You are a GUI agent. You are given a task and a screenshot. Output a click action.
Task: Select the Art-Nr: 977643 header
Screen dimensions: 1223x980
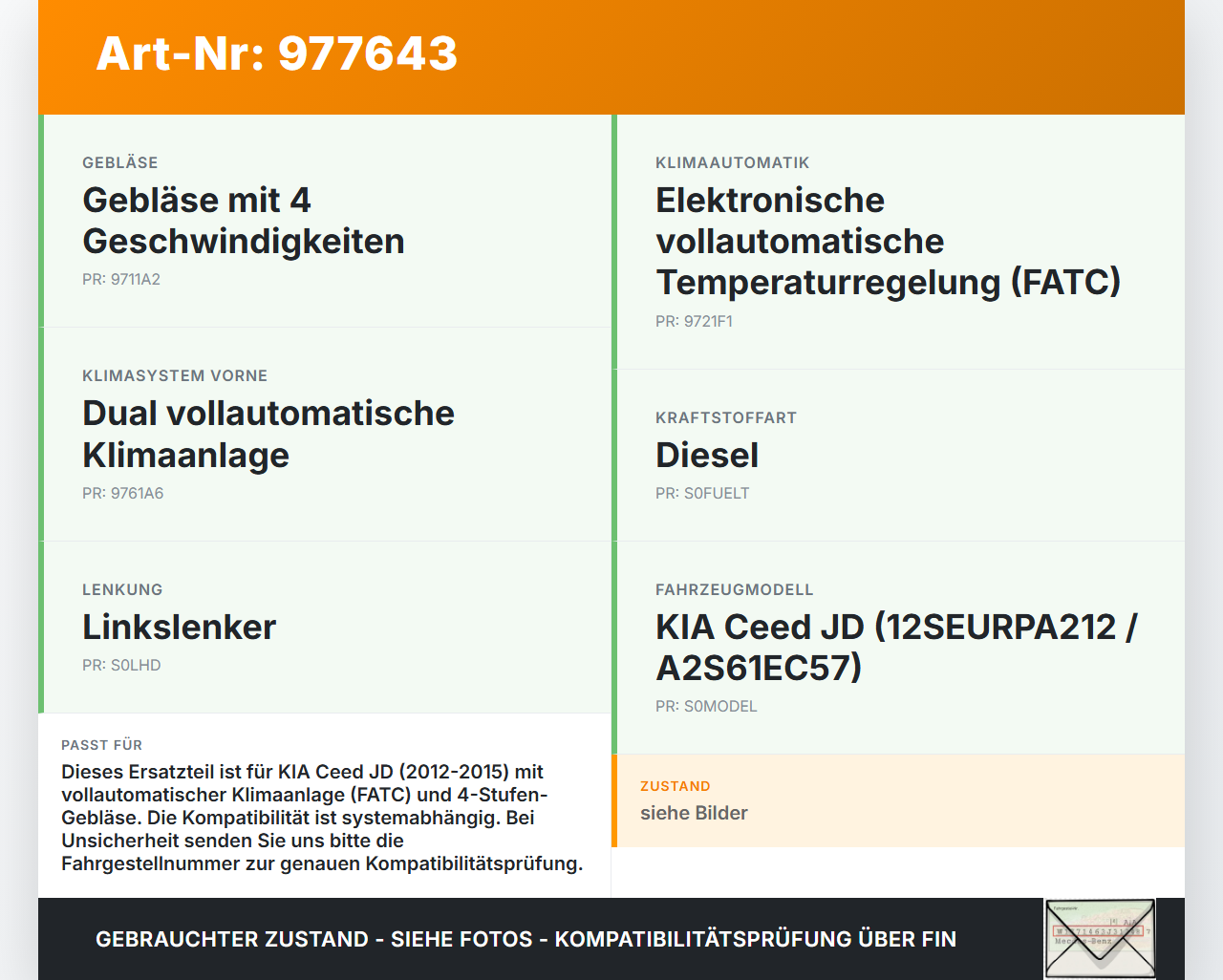(x=276, y=55)
